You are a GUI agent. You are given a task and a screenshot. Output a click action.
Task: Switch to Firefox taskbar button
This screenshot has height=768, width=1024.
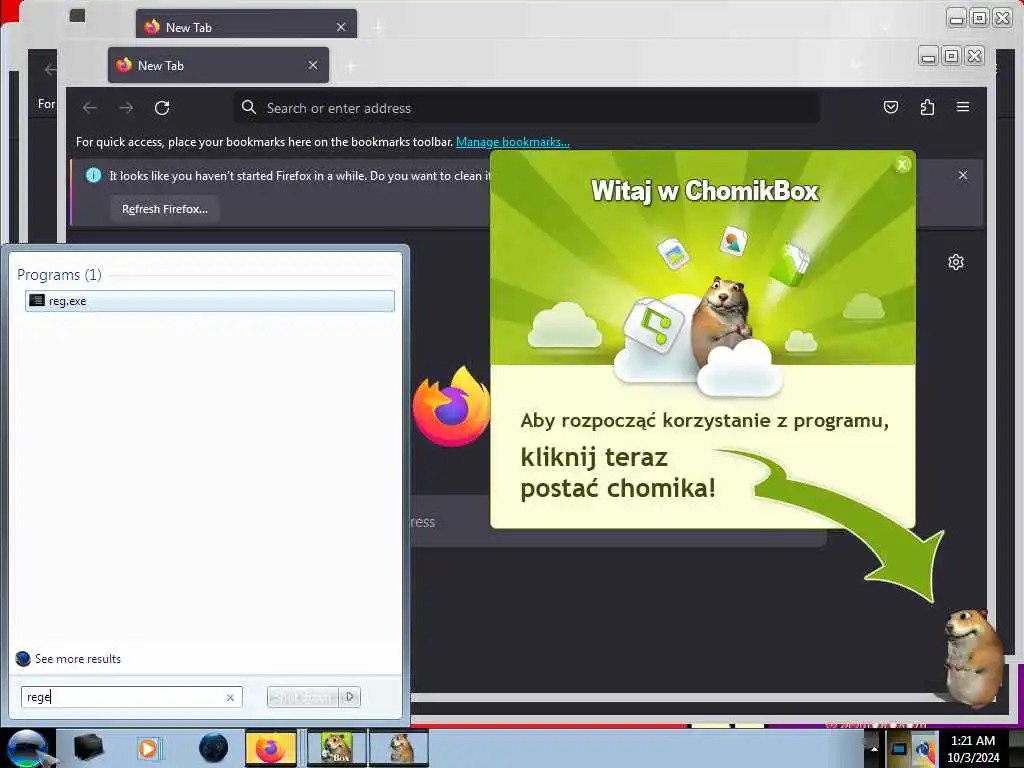point(271,748)
